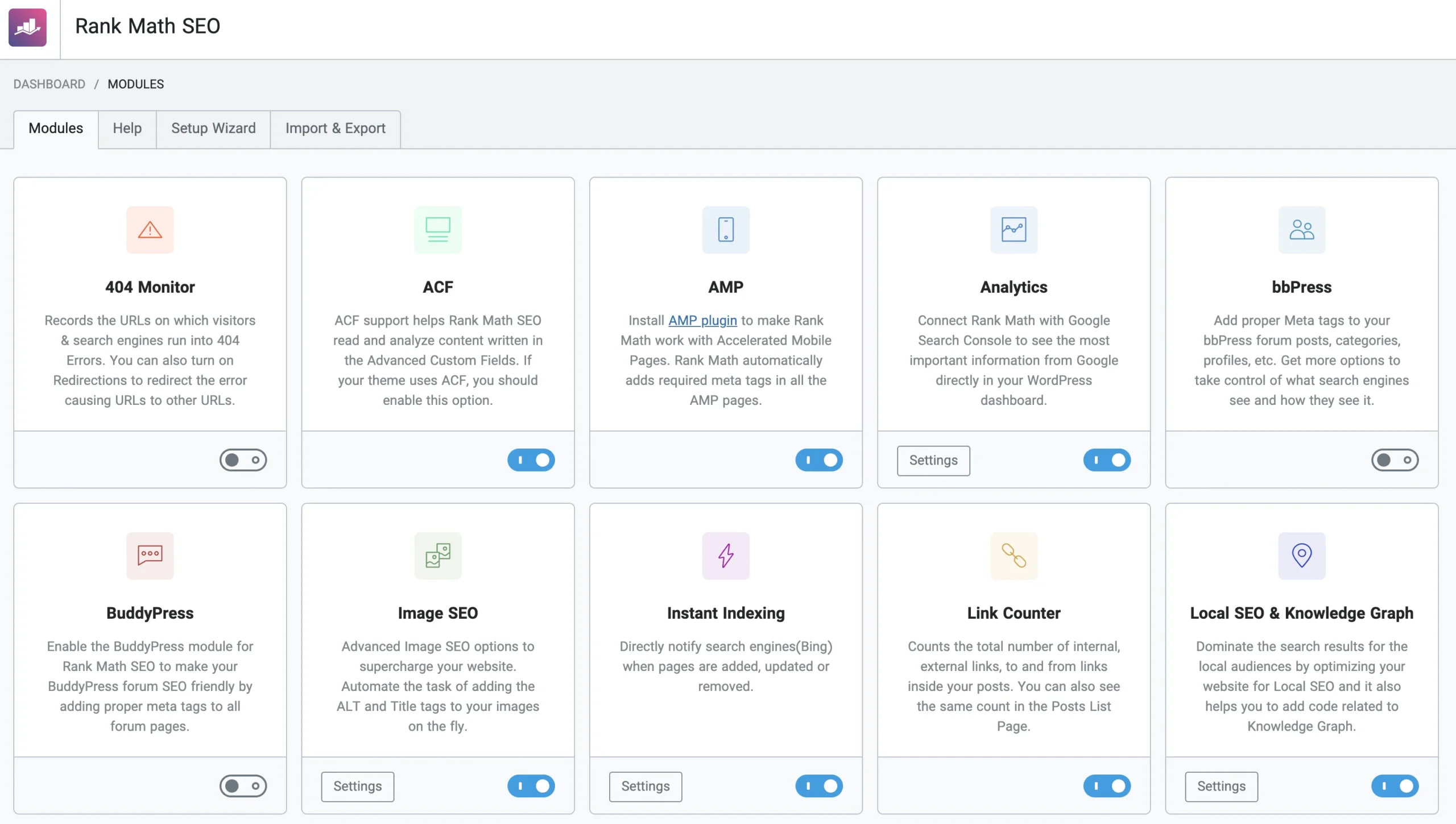Open Analytics module Settings

point(933,461)
